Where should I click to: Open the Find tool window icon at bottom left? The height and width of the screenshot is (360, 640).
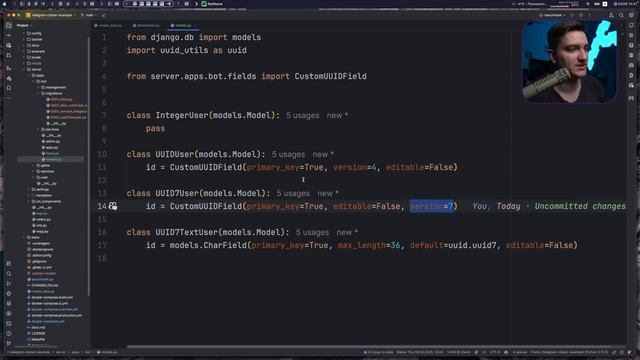[9, 273]
